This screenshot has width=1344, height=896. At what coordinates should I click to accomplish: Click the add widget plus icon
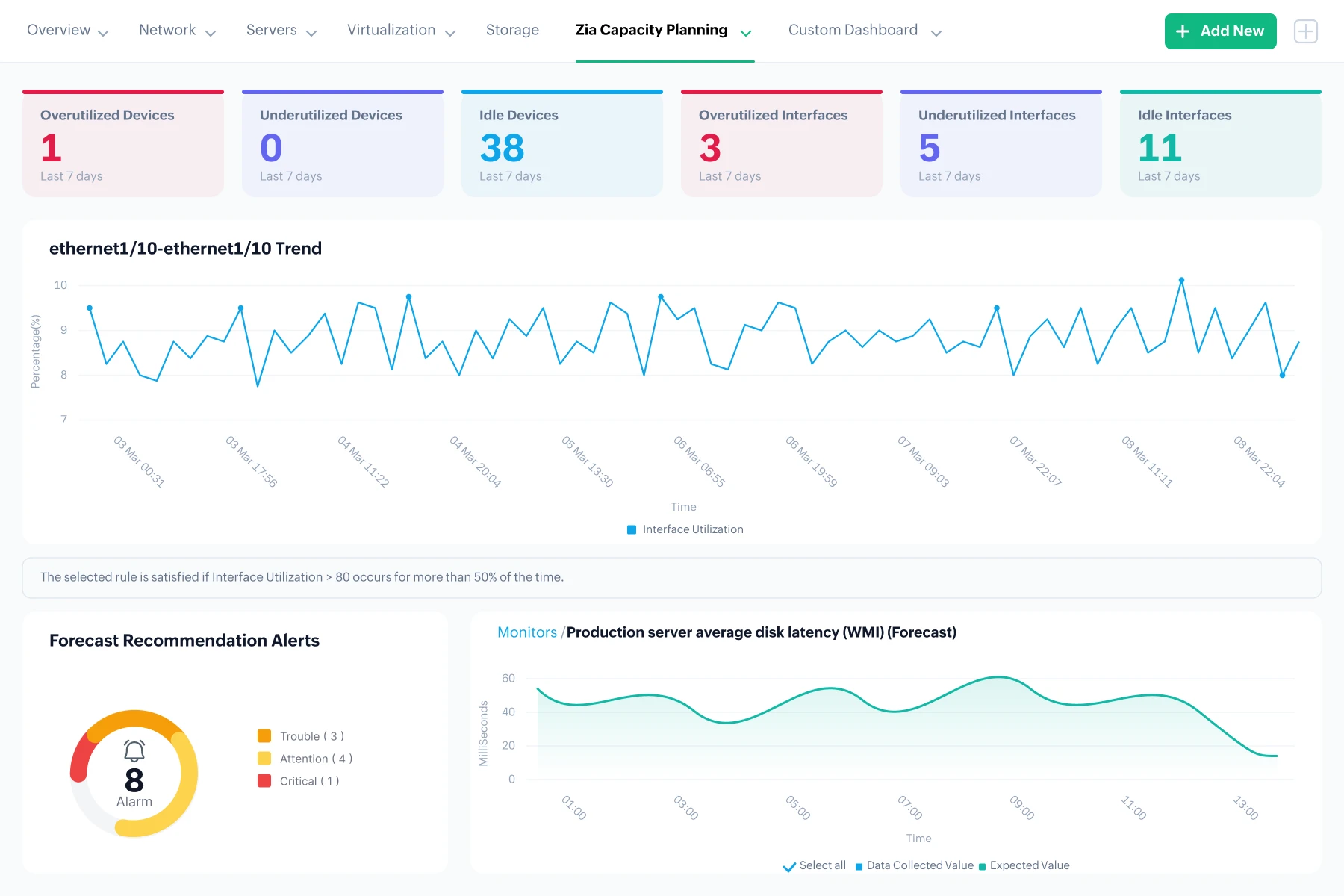1306,31
